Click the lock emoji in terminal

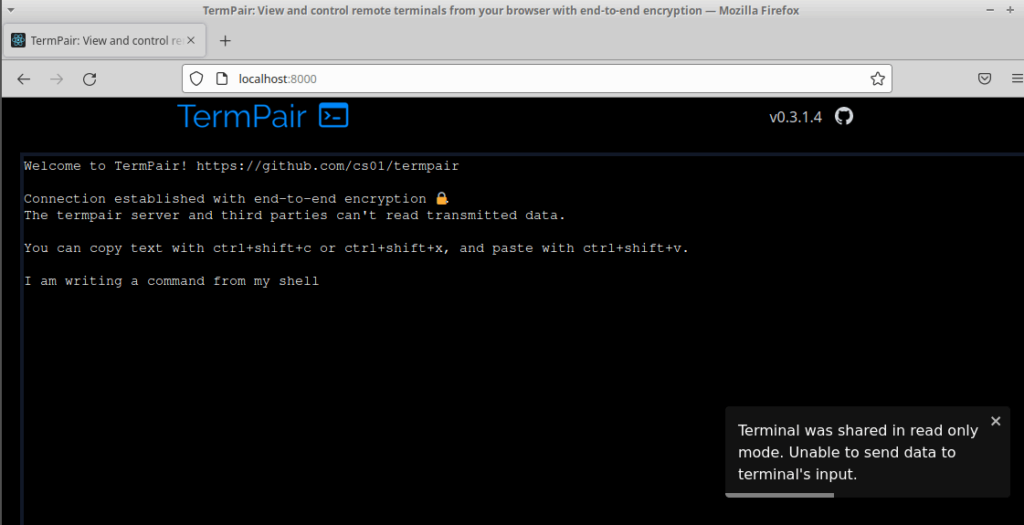point(442,198)
